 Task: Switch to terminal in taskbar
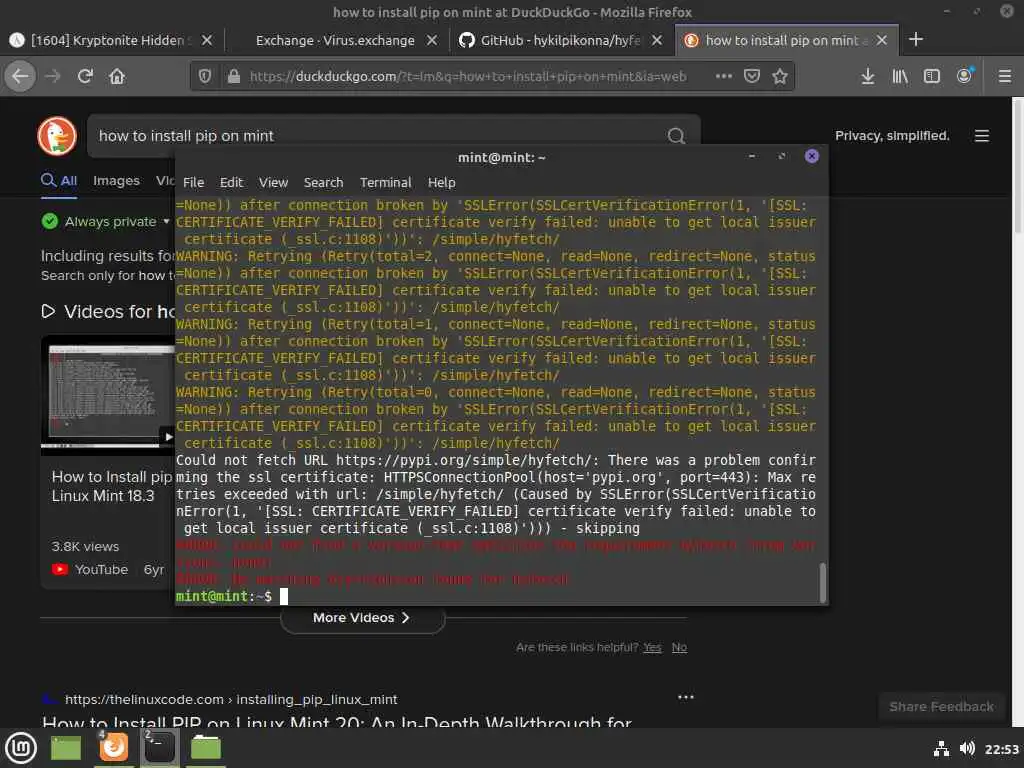coord(160,748)
